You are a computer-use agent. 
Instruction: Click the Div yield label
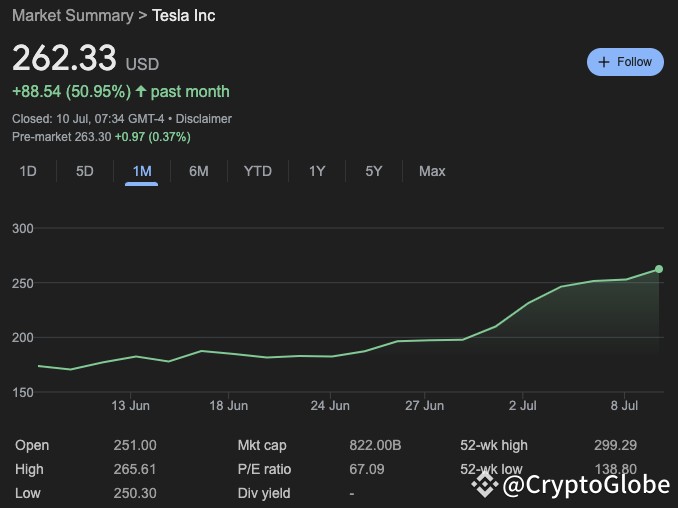[264, 493]
